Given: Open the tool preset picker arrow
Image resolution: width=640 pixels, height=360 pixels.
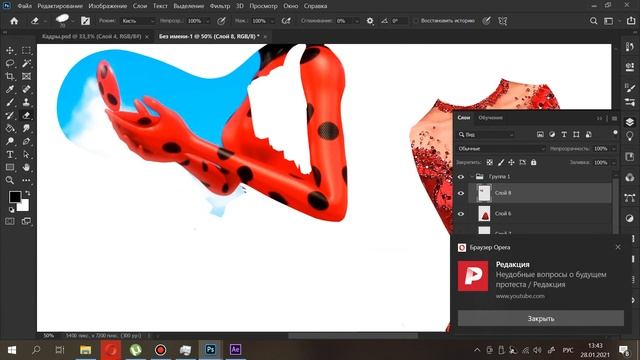Looking at the screenshot, I should pyautogui.click(x=45, y=21).
